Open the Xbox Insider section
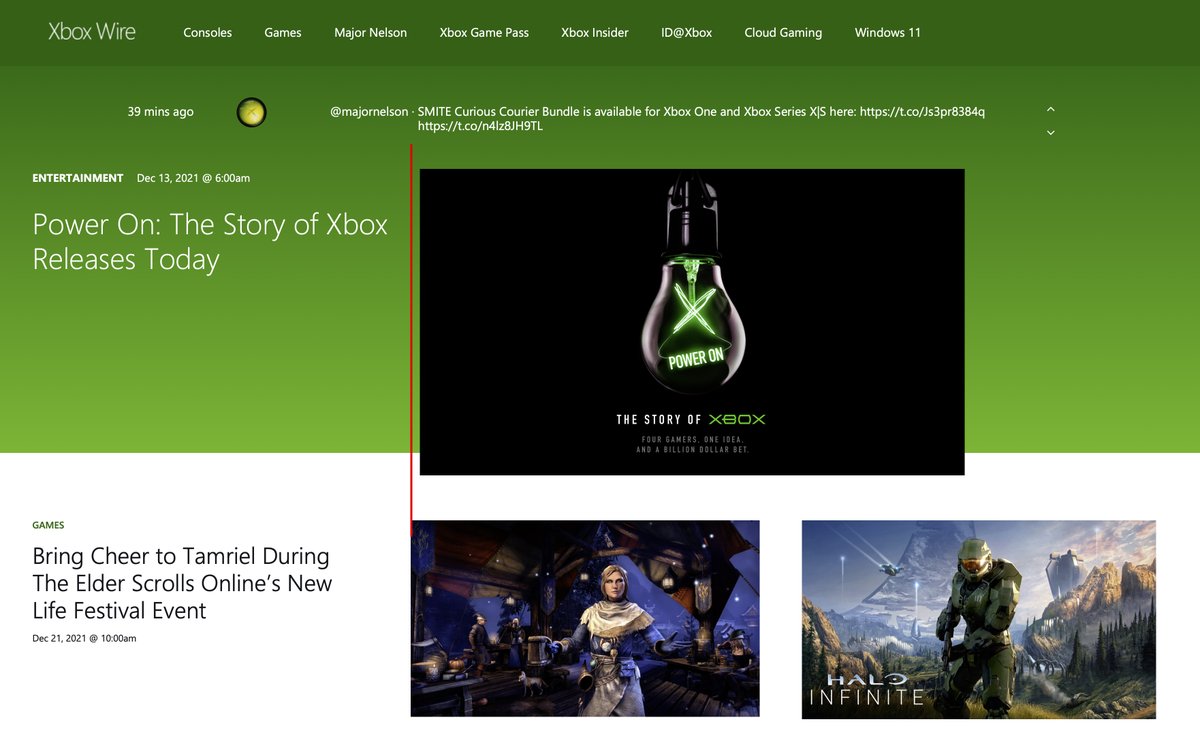 595,33
